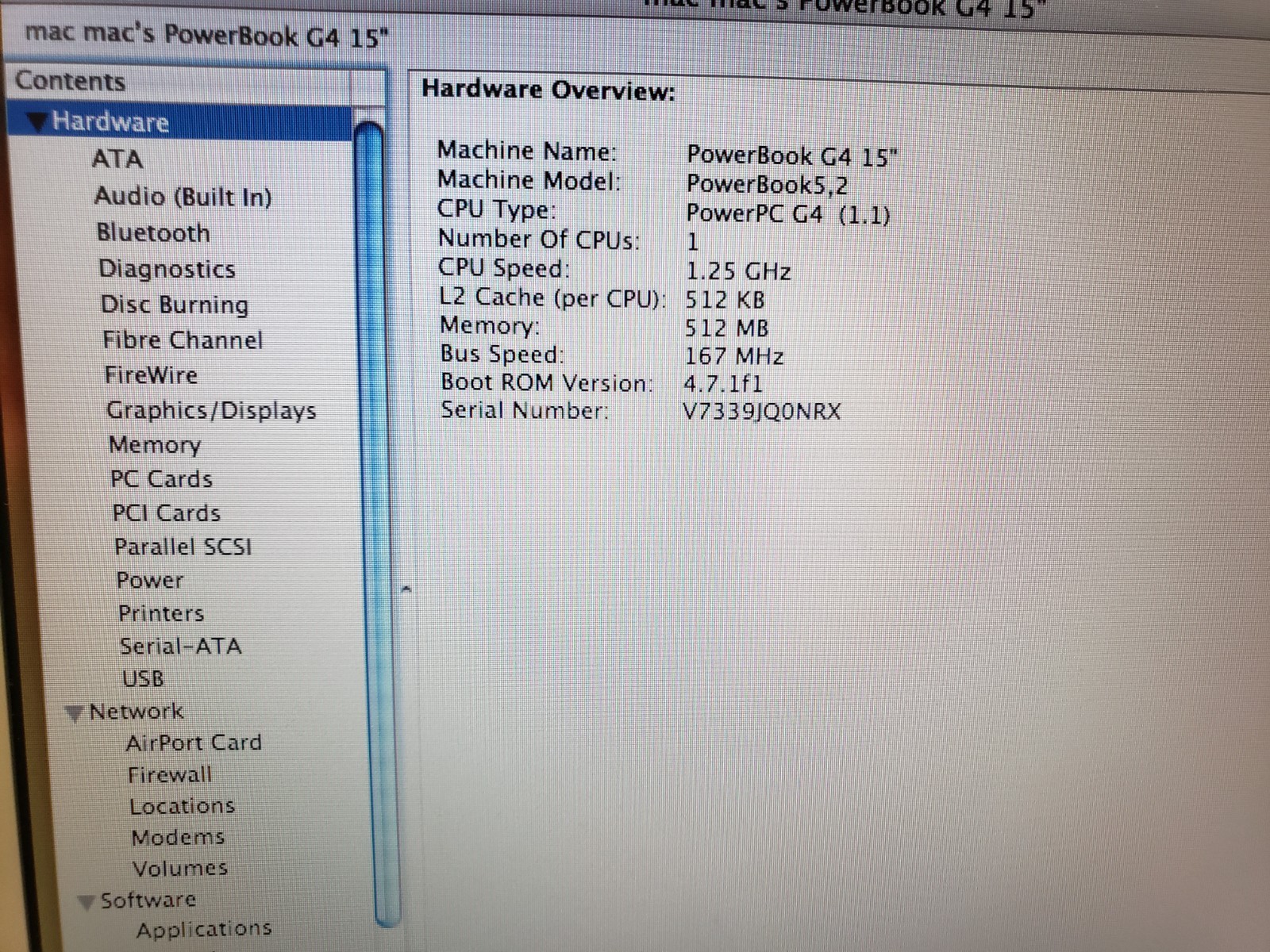The height and width of the screenshot is (952, 1270).
Task: Open Volumes under Network
Action: pyautogui.click(x=181, y=869)
